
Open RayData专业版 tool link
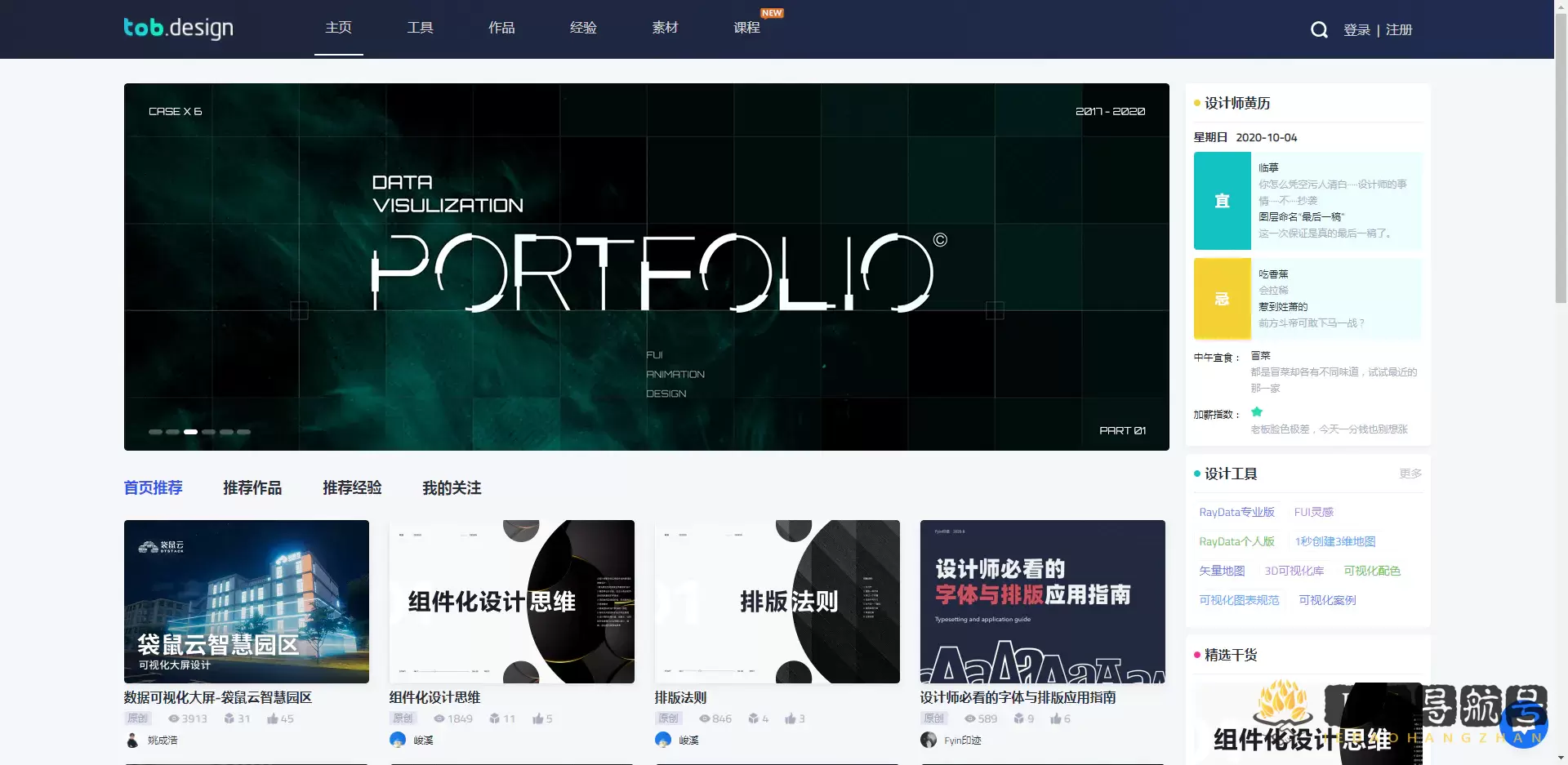tap(1236, 512)
